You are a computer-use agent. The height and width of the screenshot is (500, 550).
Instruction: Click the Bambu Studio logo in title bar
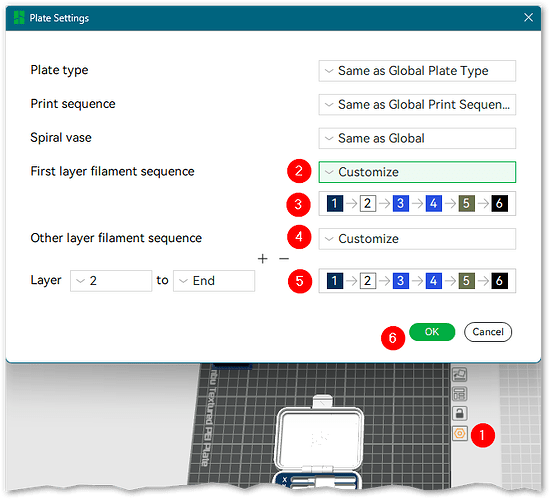pos(19,18)
